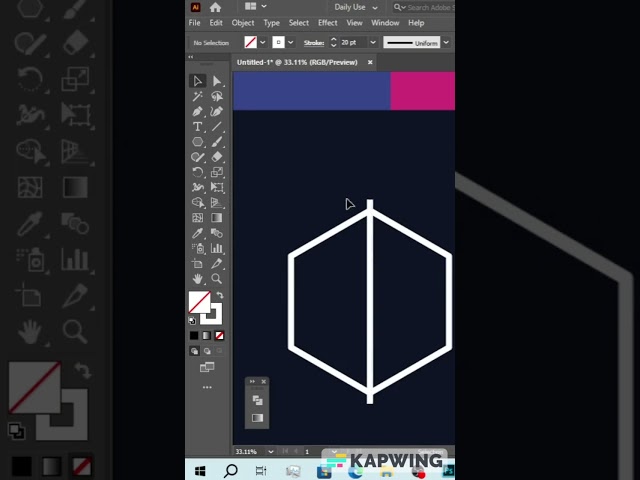Open the Edit menu

(x=216, y=23)
